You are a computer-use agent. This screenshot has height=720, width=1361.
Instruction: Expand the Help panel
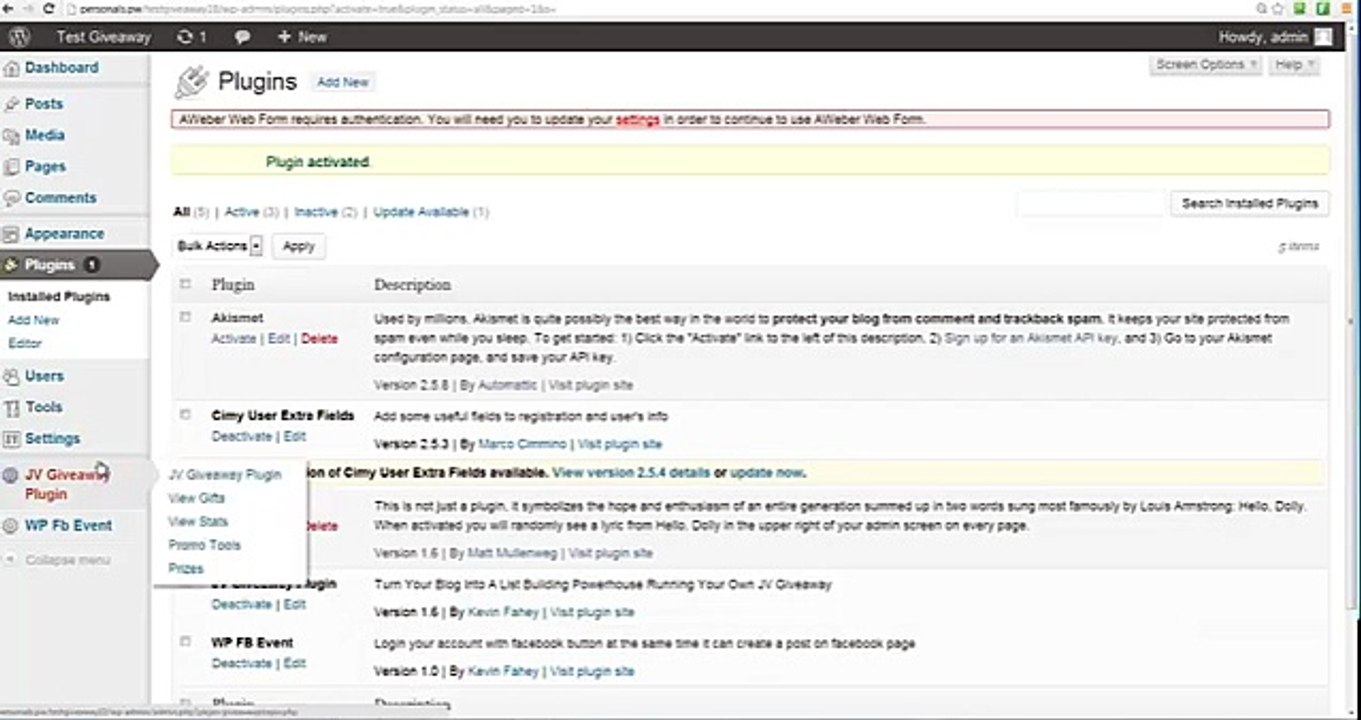coord(1294,65)
